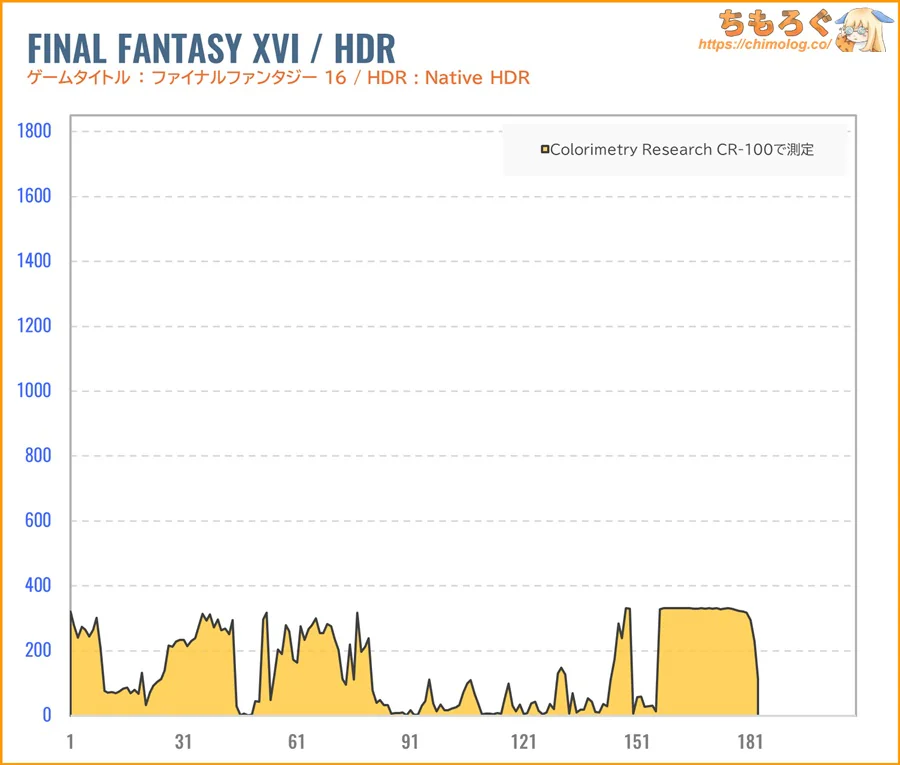Click the 600 y-axis label
This screenshot has height=765, width=900.
pos(37,521)
